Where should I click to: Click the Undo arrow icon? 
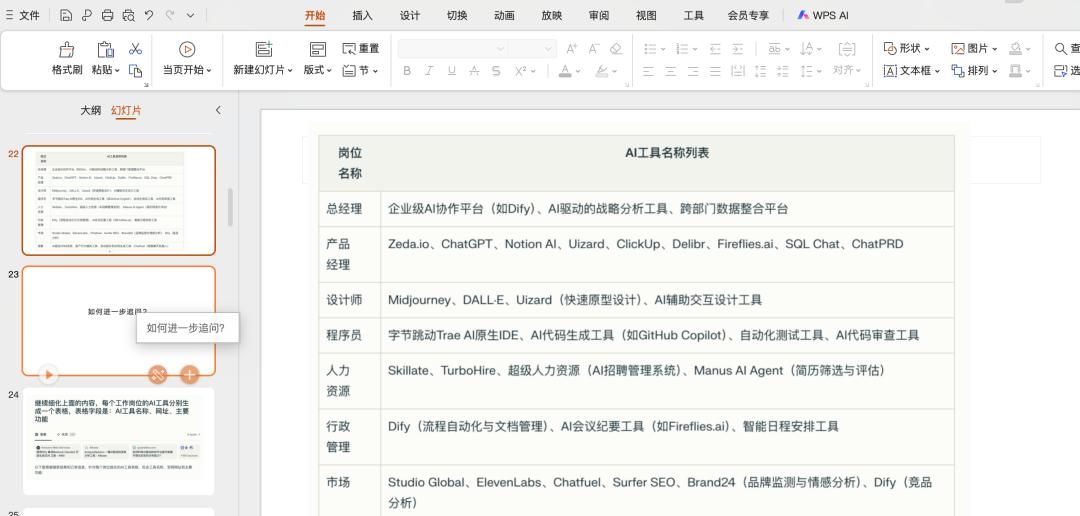[x=149, y=15]
